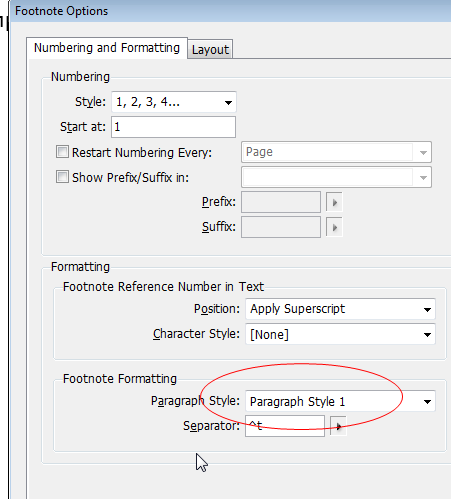Open Paragraph Style dropdown showing Paragraph Style 1

coord(340,401)
